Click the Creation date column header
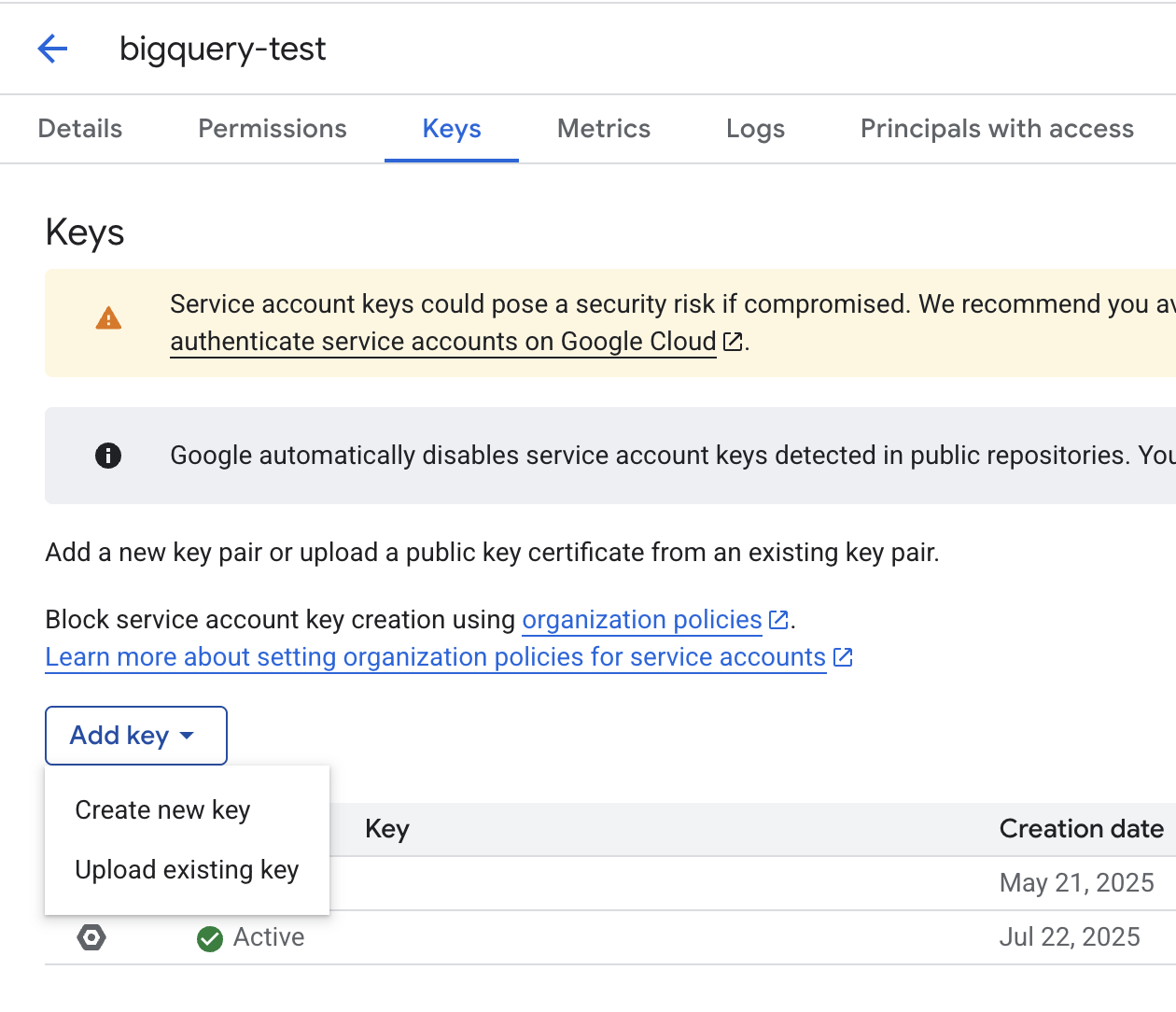The width and height of the screenshot is (1176, 1012). 1081,829
